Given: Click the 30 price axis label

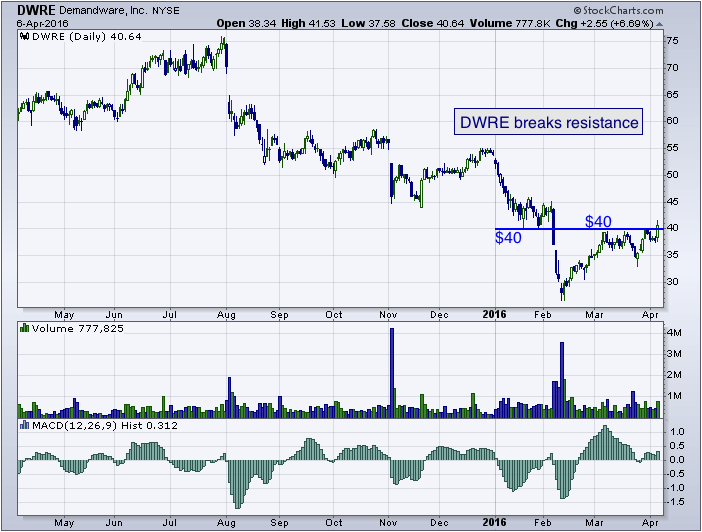Looking at the screenshot, I should pyautogui.click(x=672, y=282).
